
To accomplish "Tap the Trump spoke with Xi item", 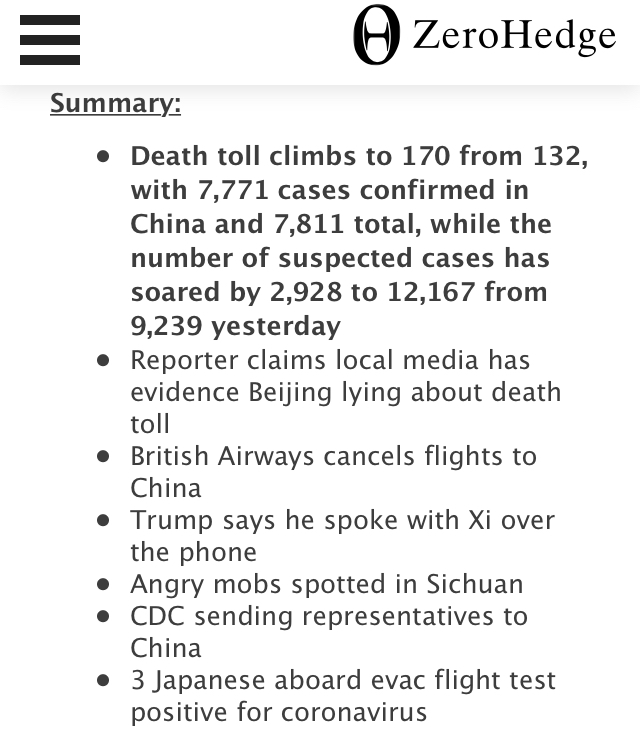I will 342,535.
